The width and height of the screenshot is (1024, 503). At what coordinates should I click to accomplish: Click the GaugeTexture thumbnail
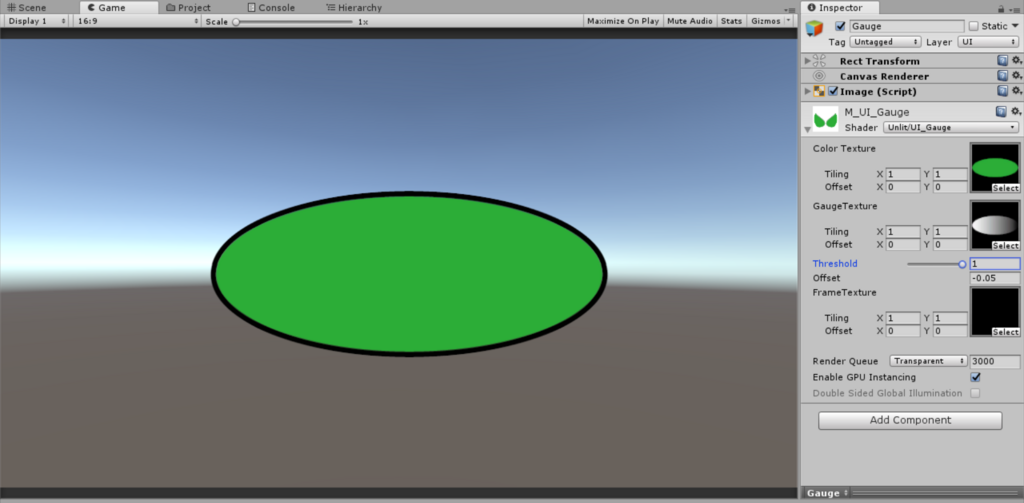[995, 225]
